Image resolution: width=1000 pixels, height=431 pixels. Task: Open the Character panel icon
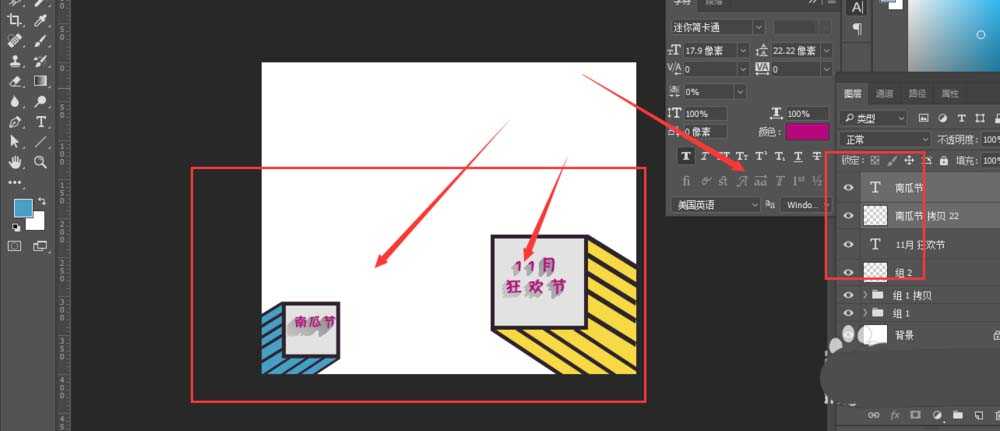tap(857, 8)
